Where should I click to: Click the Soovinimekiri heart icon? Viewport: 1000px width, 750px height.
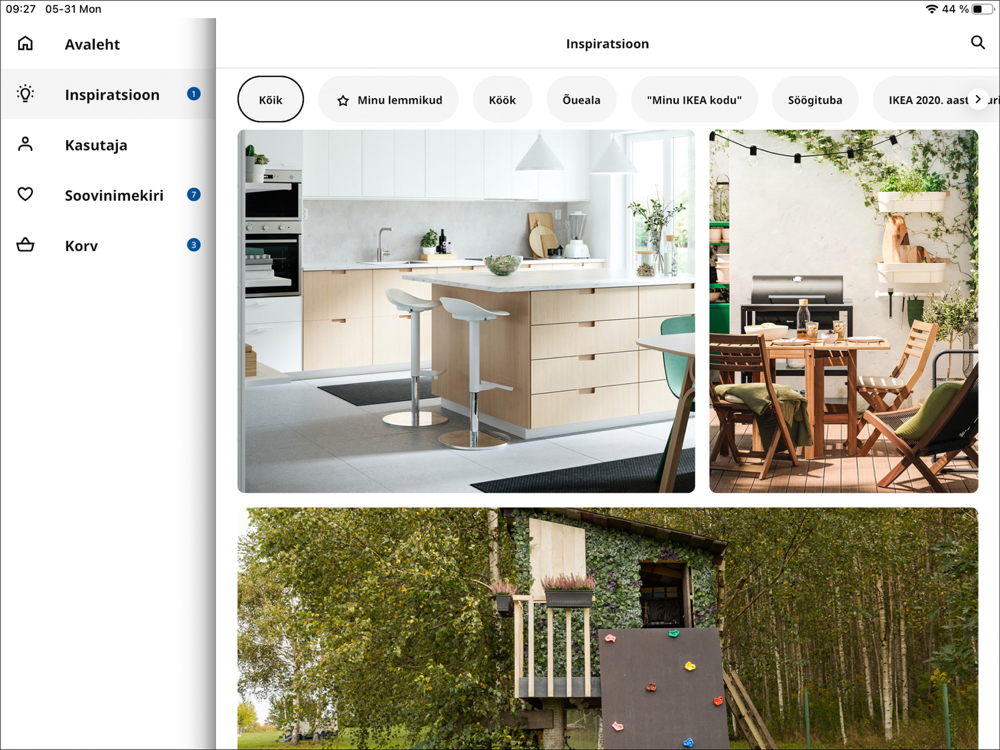pos(26,195)
